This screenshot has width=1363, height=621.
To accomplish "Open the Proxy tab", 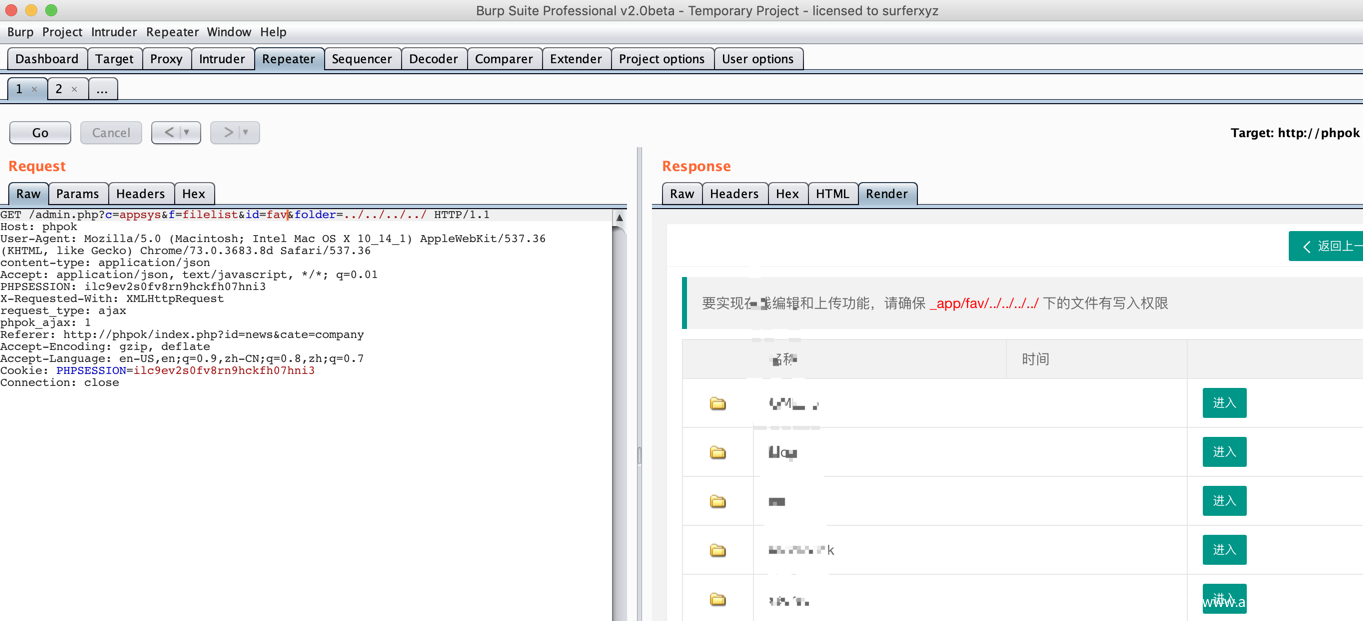I will click(166, 59).
